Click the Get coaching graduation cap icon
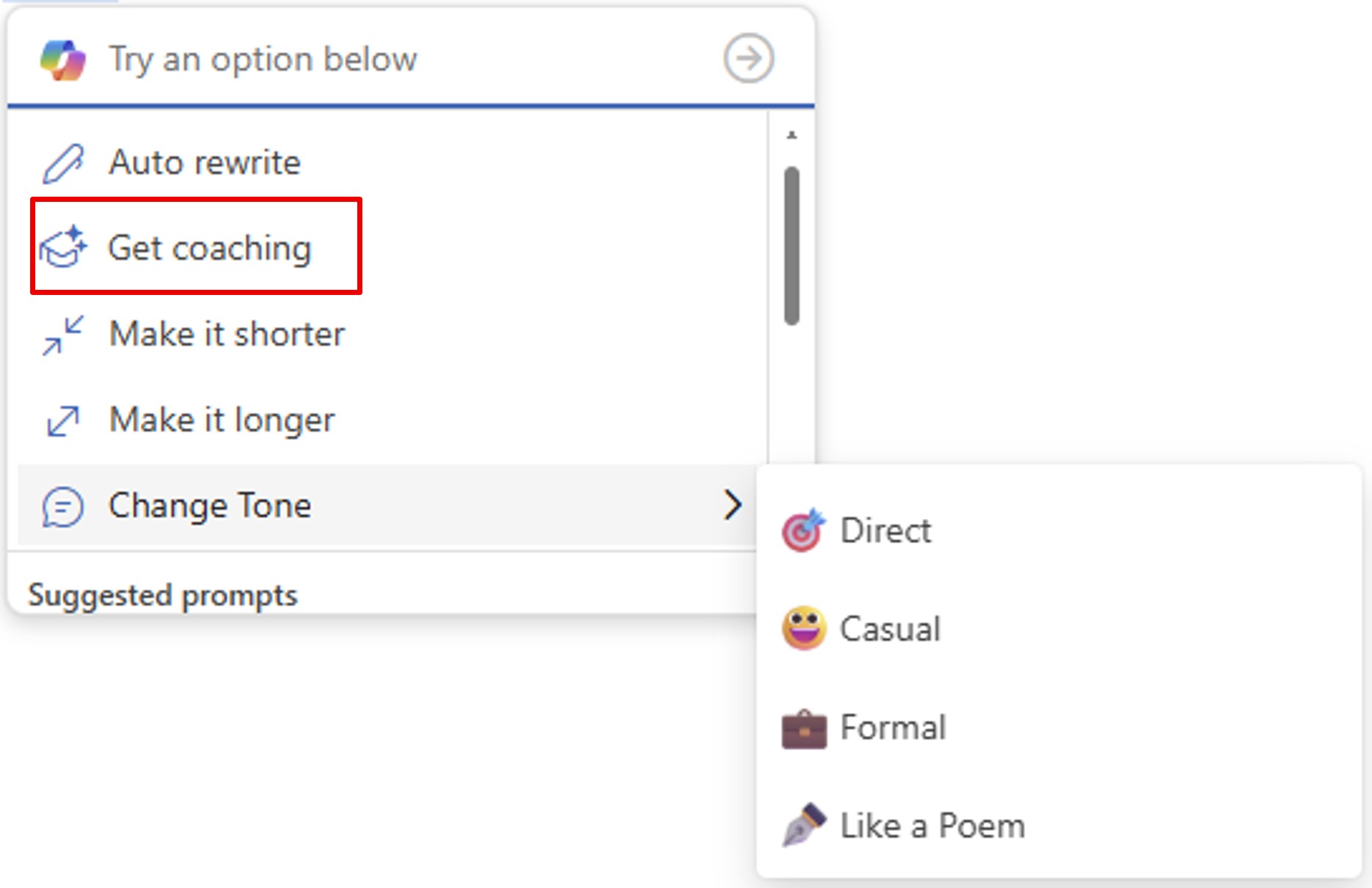 click(x=63, y=247)
